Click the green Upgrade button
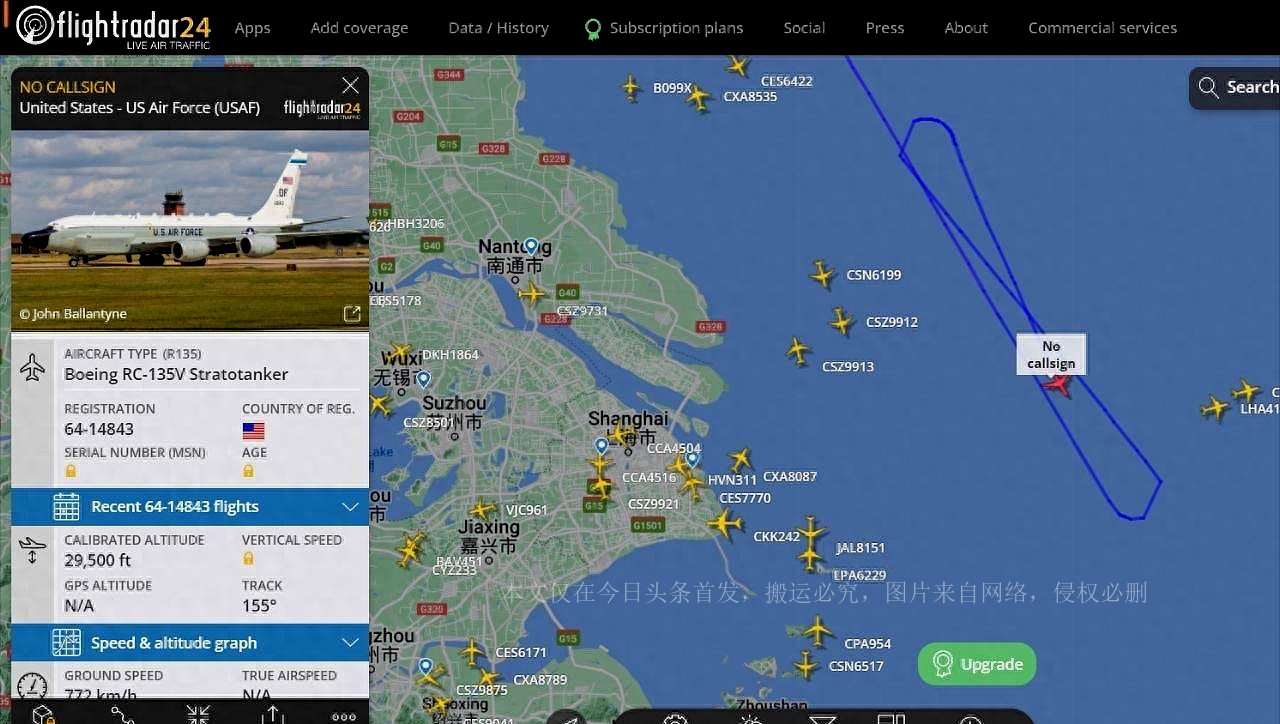This screenshot has width=1280, height=724. [977, 664]
